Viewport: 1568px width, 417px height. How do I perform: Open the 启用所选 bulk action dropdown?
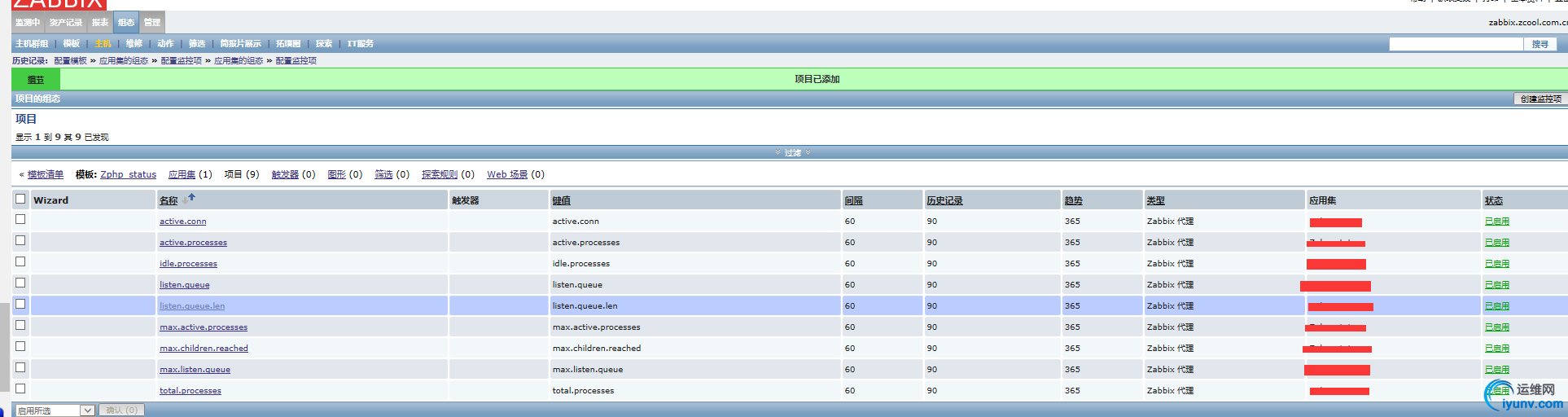(55, 410)
